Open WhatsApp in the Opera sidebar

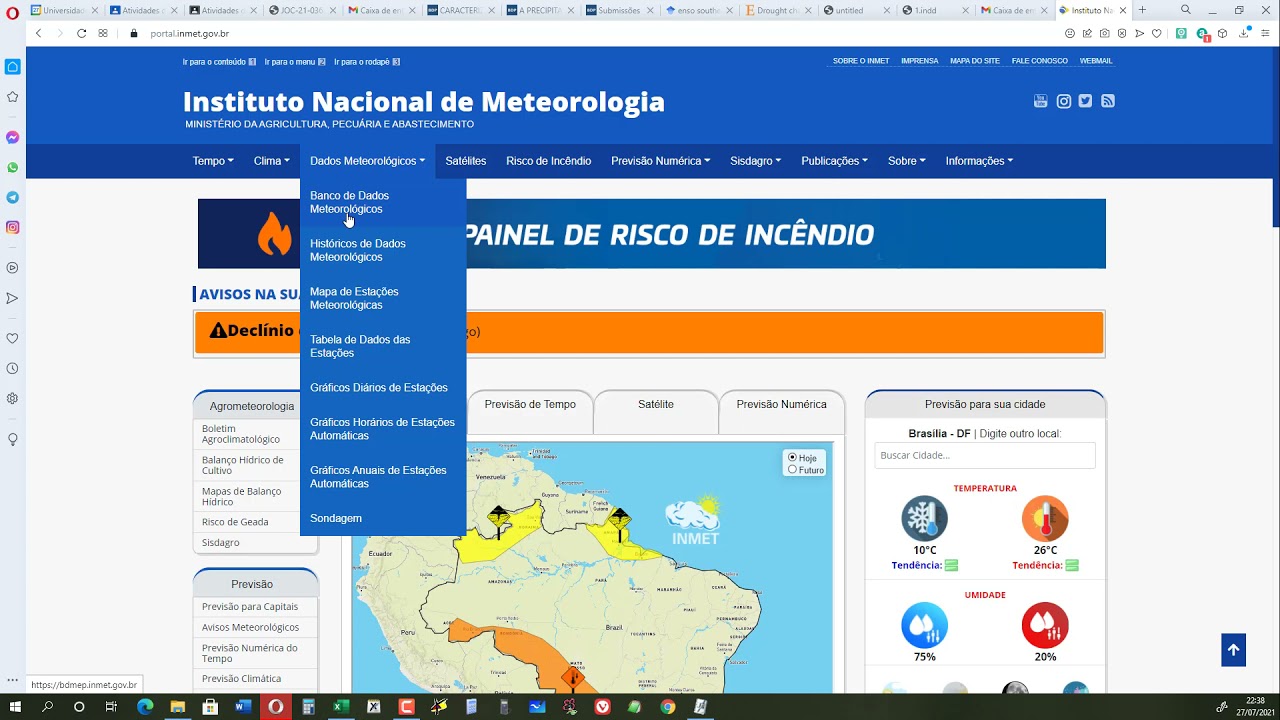(x=13, y=167)
